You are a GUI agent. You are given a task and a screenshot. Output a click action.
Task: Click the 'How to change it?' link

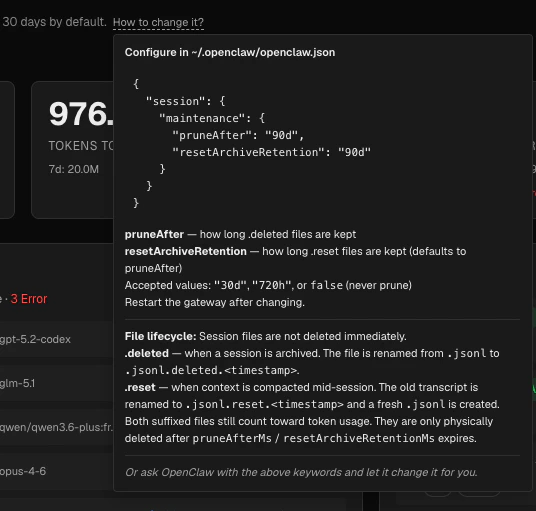tap(158, 22)
